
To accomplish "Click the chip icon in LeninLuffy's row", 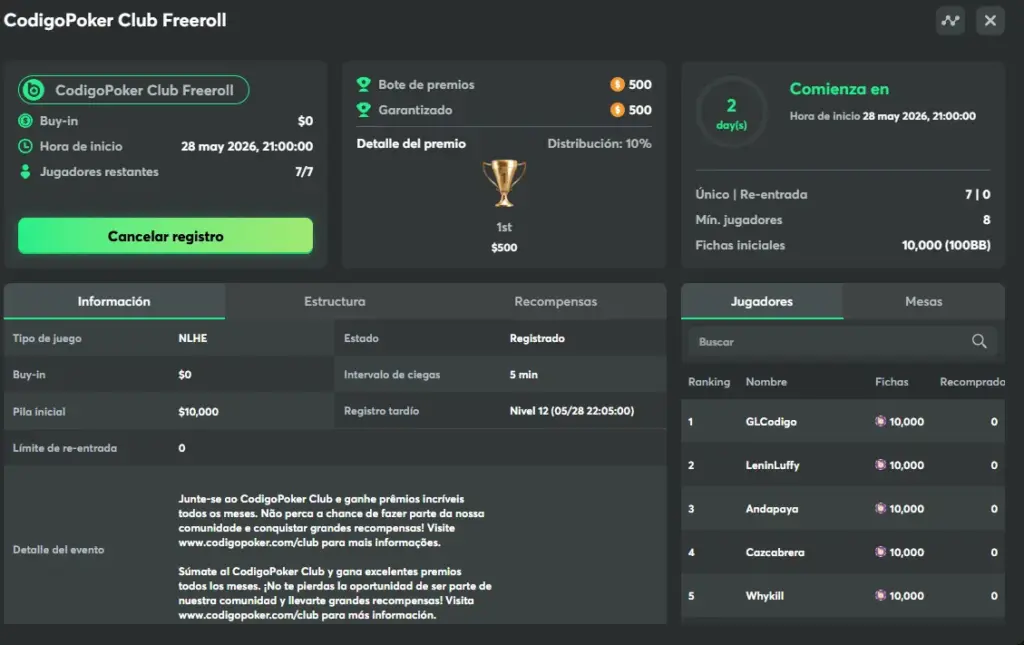I will coord(880,465).
